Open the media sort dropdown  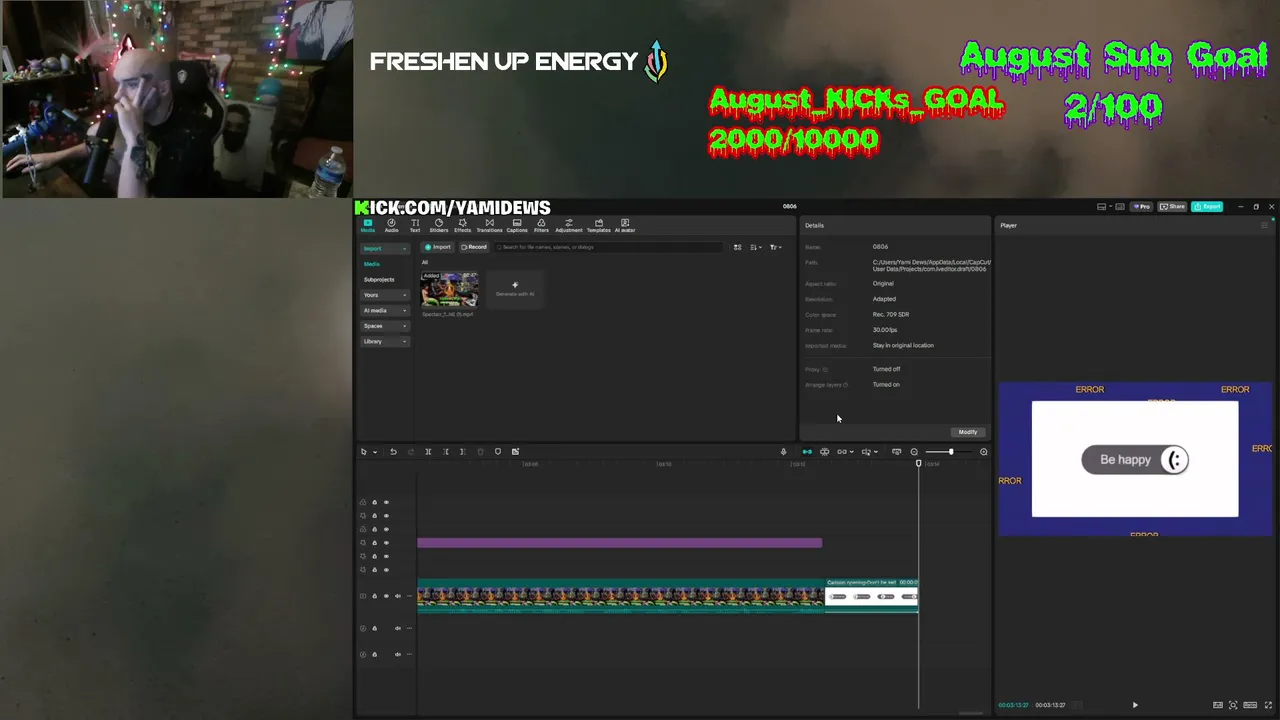click(755, 247)
